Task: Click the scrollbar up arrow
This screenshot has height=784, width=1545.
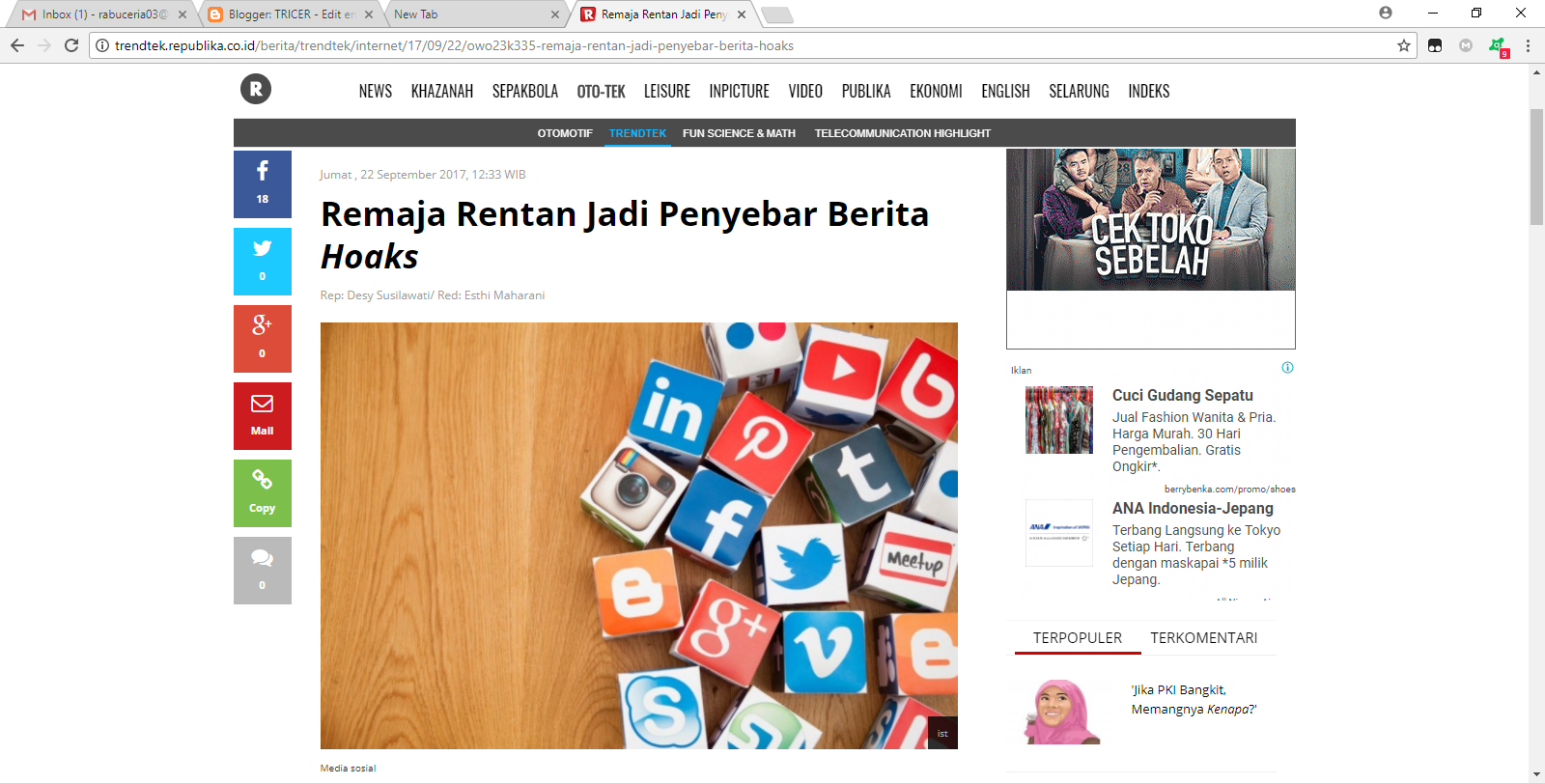Action: tap(1536, 73)
